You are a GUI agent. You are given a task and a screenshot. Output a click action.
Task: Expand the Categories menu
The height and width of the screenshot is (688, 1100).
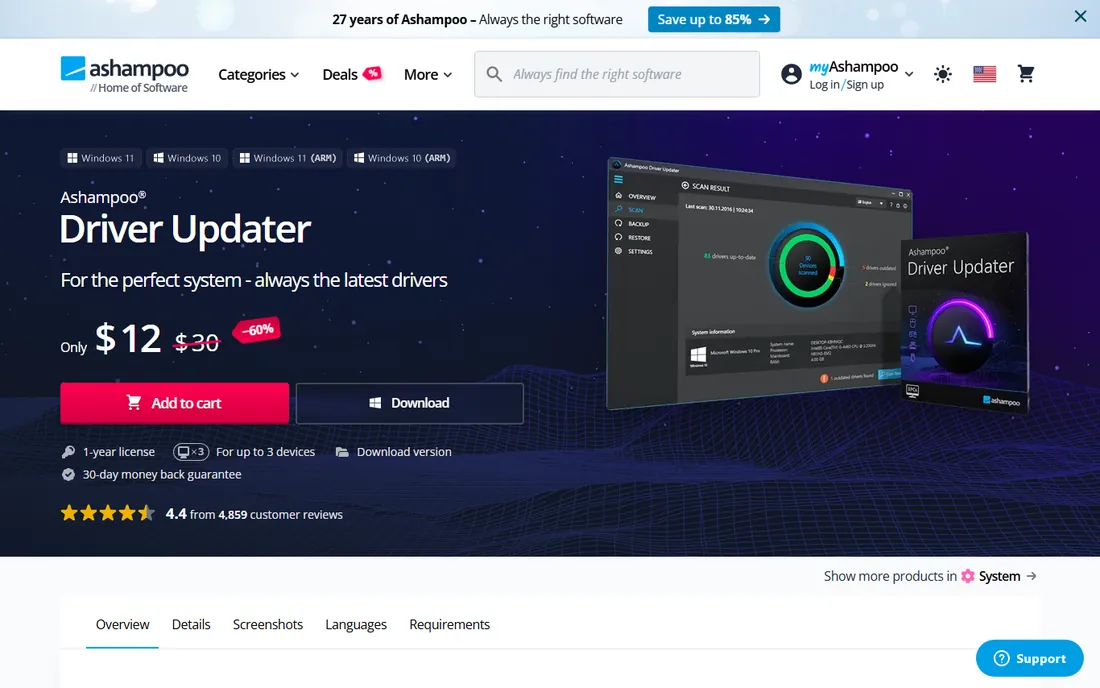click(258, 74)
